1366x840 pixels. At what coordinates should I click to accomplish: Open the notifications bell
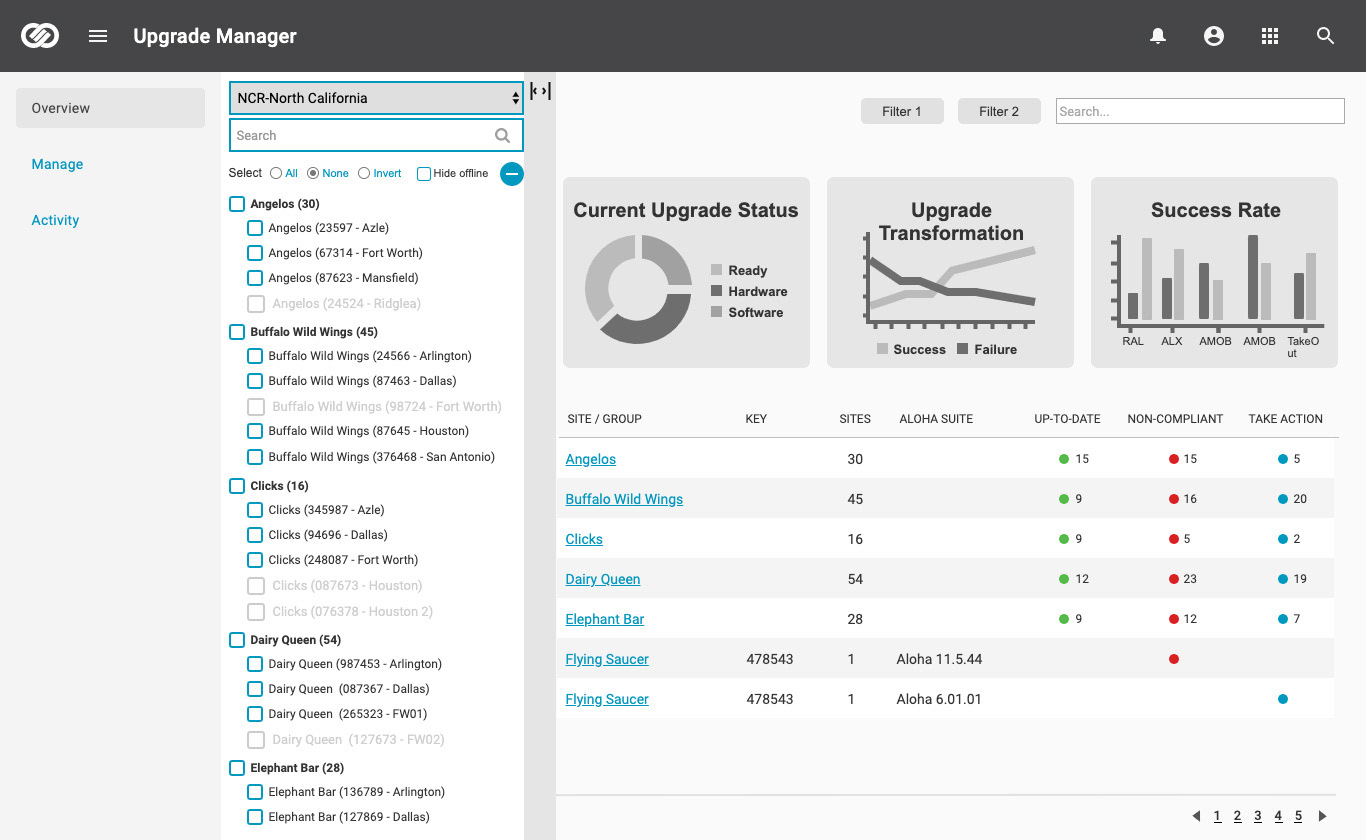pos(1158,36)
